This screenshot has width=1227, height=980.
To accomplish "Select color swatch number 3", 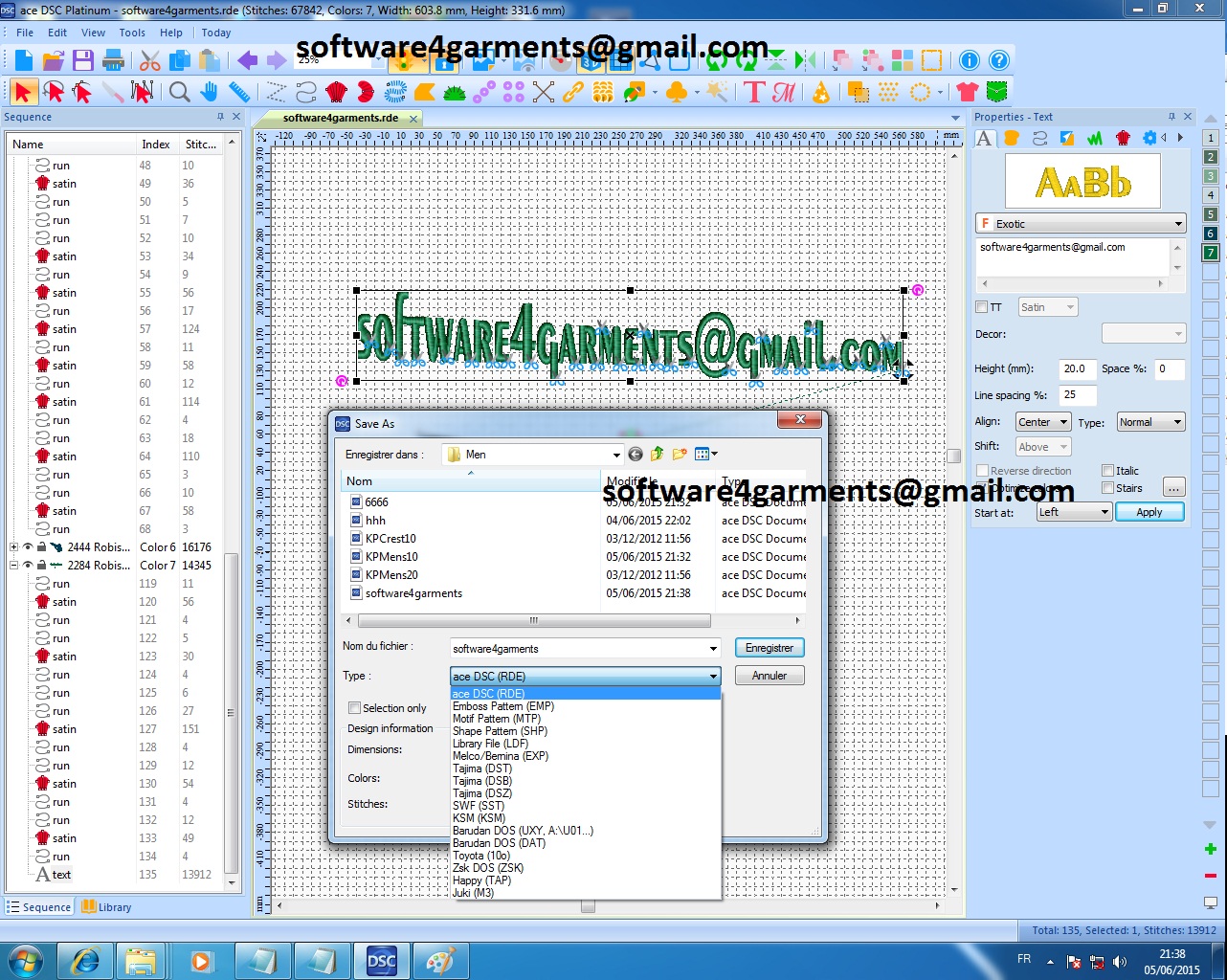I will point(1211,176).
